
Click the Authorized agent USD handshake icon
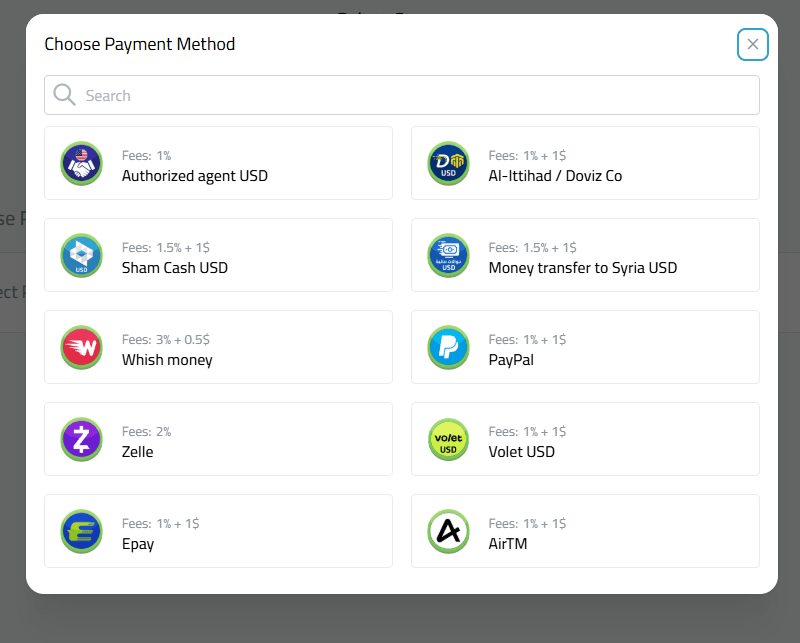point(82,163)
